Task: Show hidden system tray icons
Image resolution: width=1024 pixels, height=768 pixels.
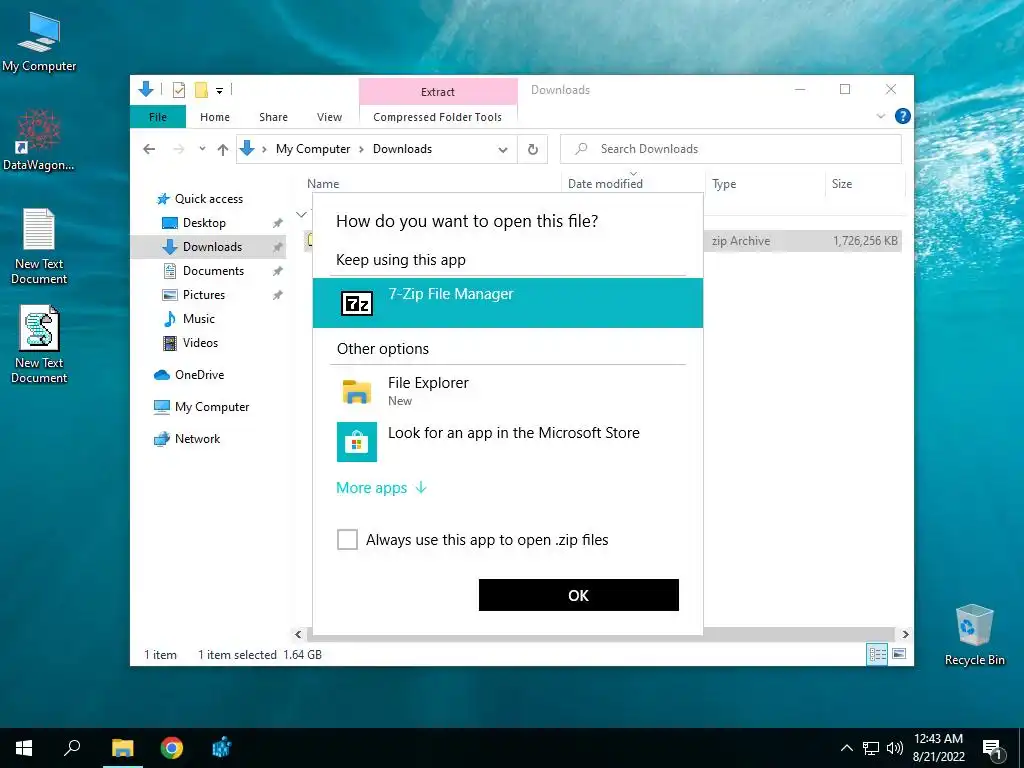Action: (x=846, y=748)
